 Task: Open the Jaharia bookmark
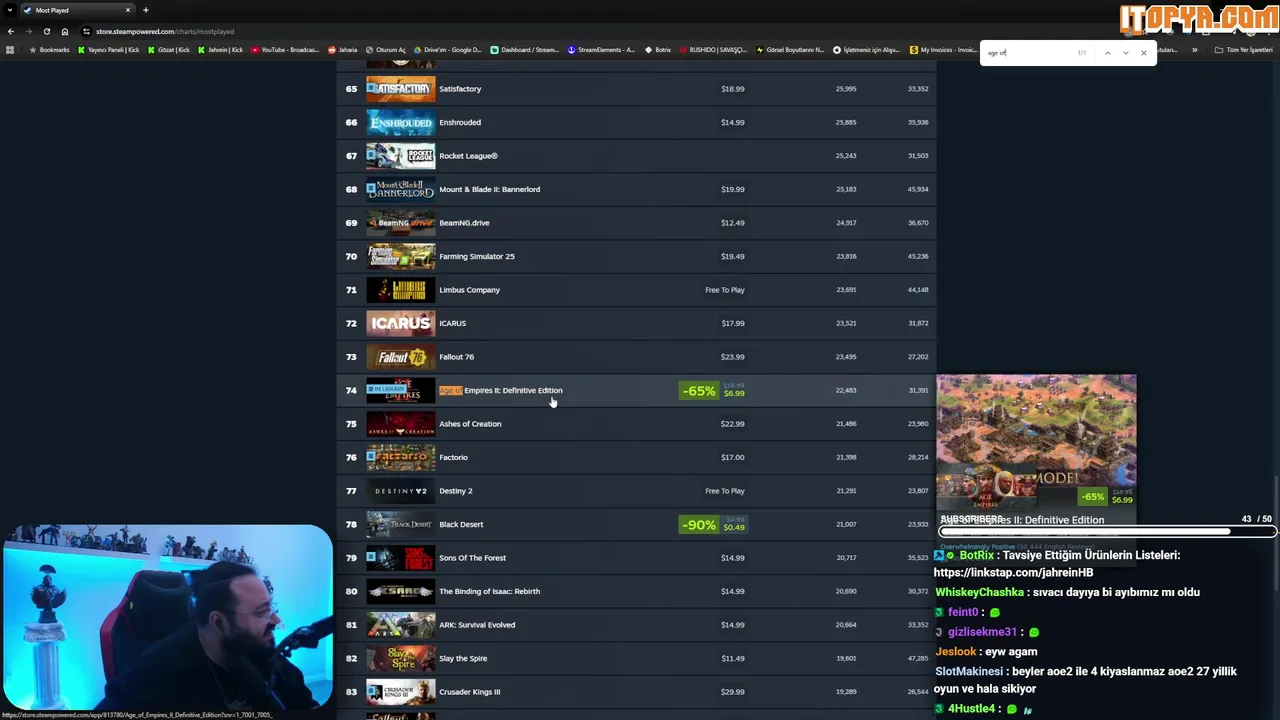tap(343, 50)
